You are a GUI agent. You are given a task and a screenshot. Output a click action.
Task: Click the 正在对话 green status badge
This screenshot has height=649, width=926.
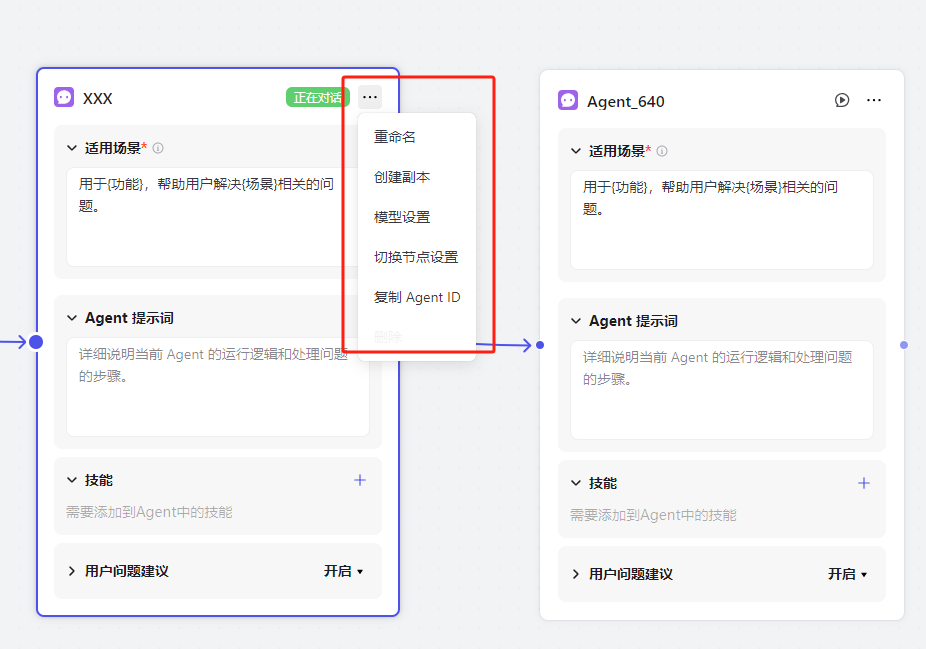coord(318,97)
